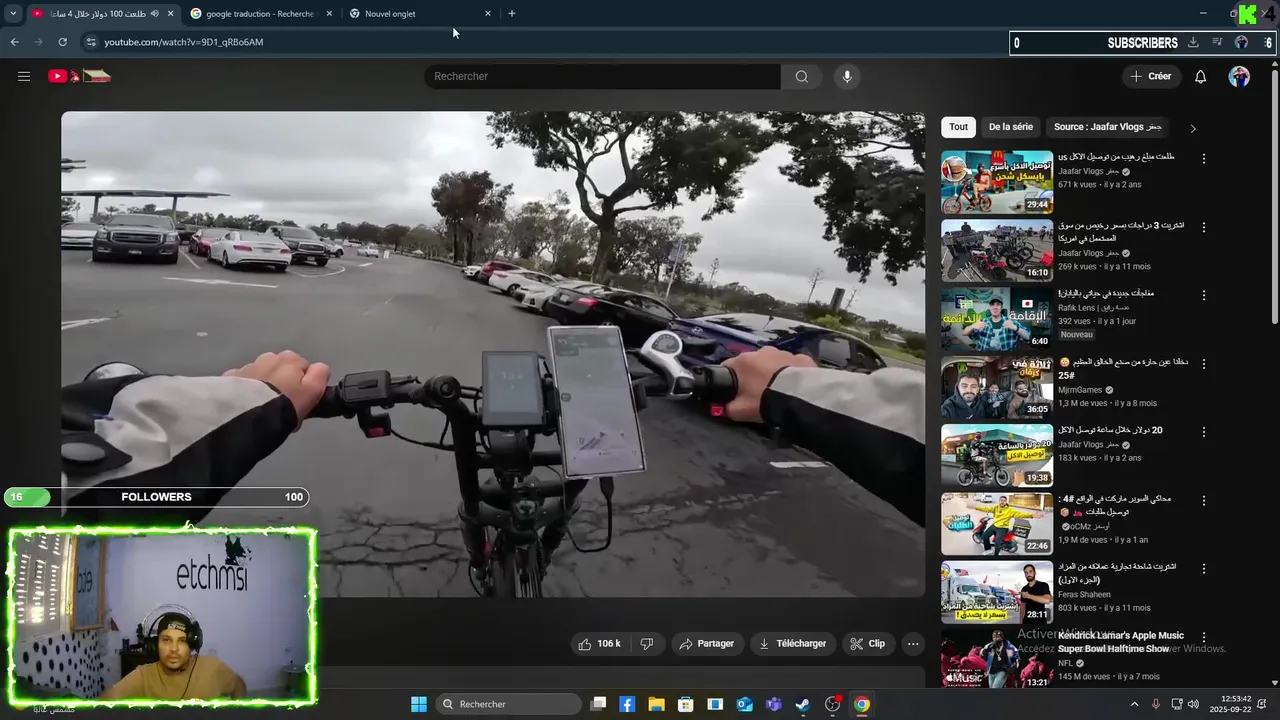The image size is (1280, 720).
Task: Click the address bar URL
Action: point(184,42)
